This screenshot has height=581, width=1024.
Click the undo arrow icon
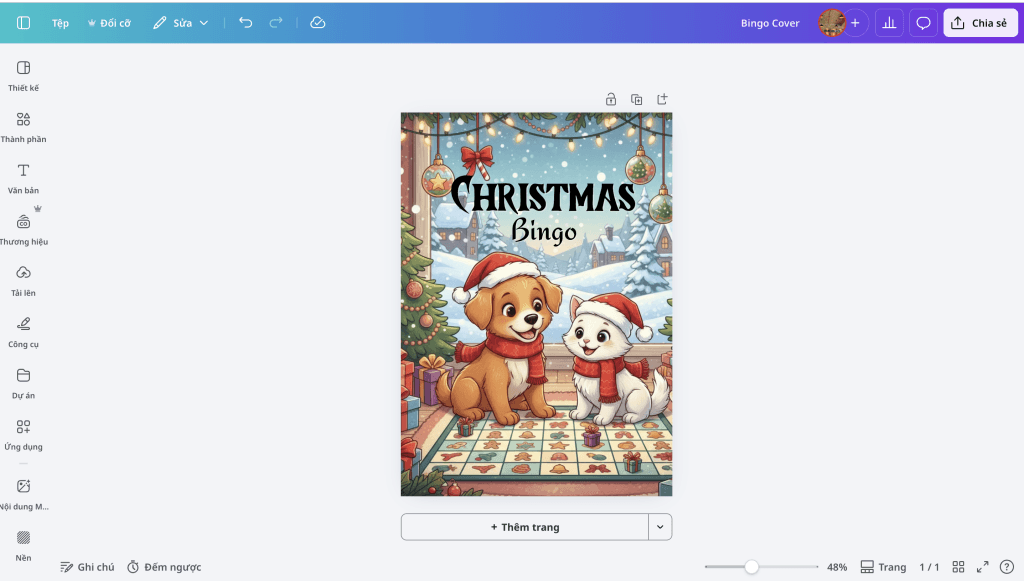246,23
